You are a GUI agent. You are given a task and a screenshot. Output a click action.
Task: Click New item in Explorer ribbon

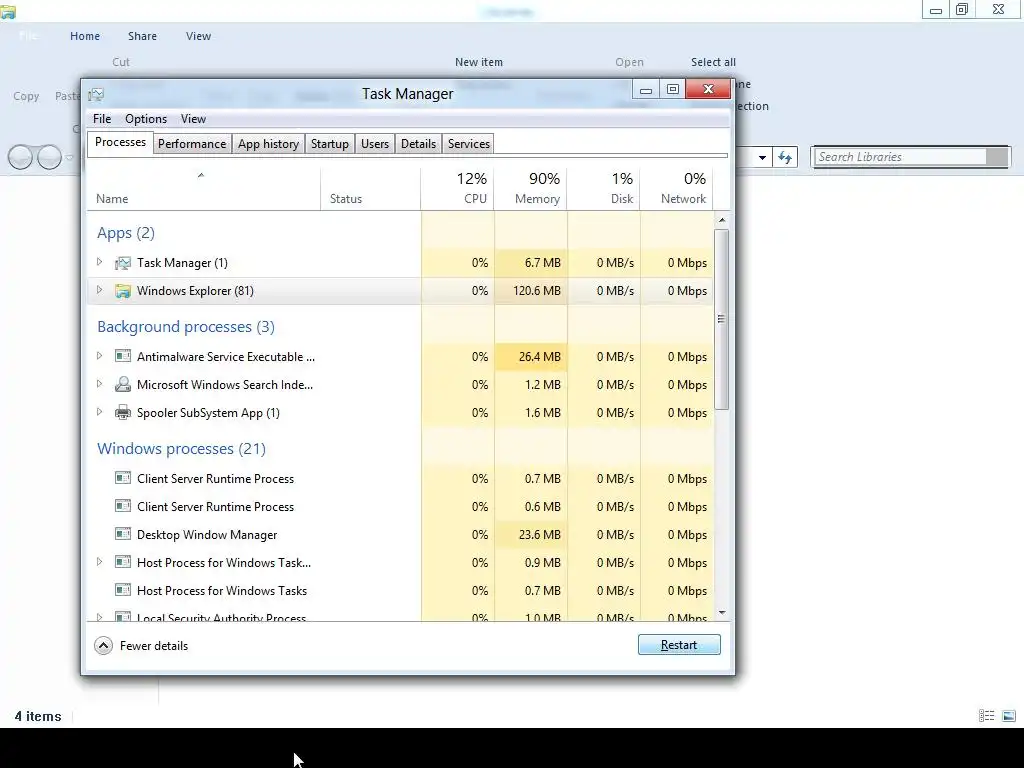tap(479, 62)
